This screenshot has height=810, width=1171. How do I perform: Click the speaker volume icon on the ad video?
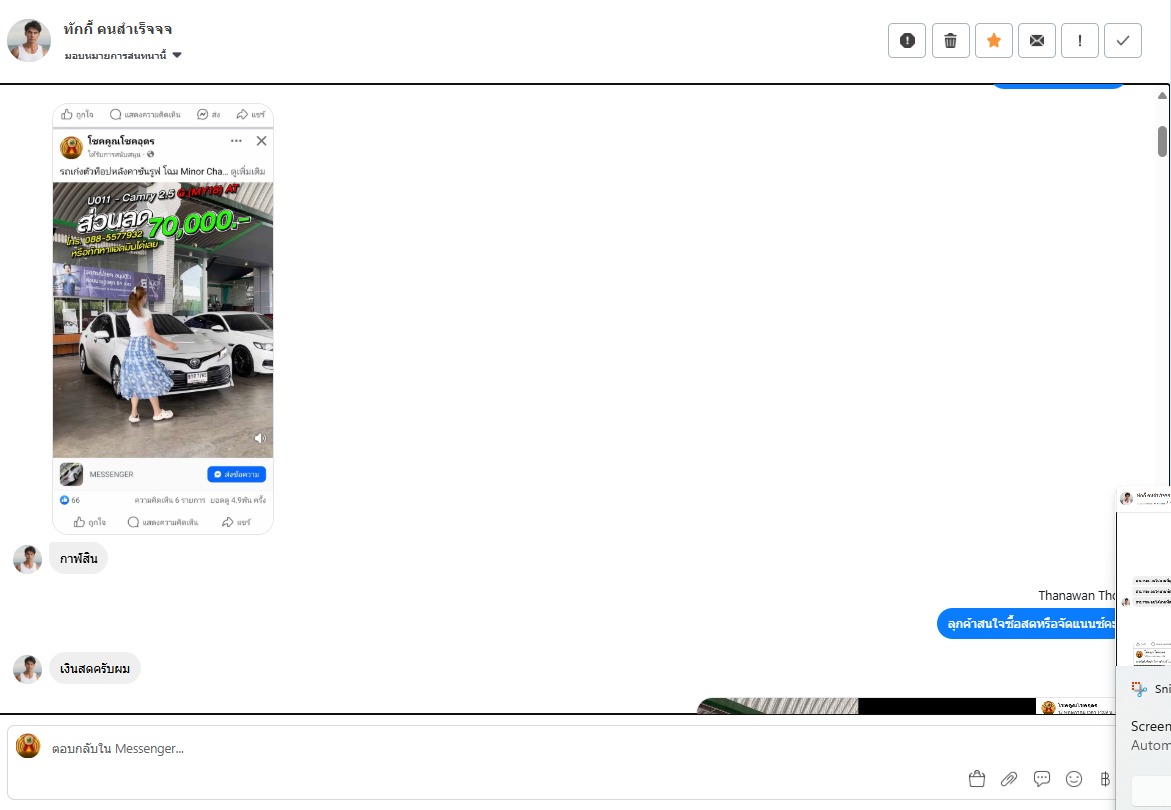[x=260, y=438]
